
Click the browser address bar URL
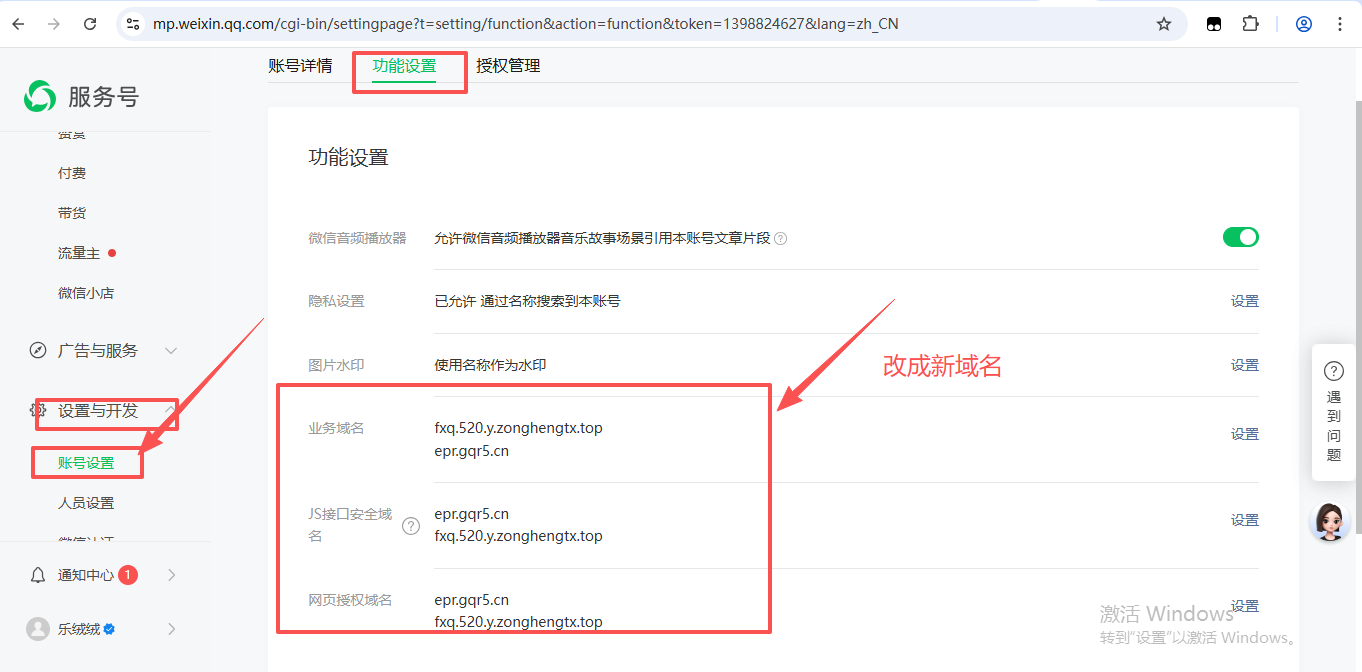coord(525,24)
